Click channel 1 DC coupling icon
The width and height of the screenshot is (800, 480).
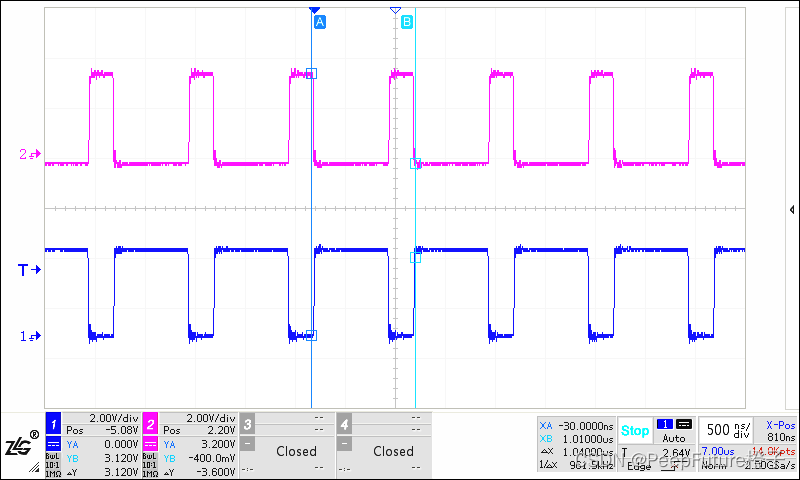point(54,443)
